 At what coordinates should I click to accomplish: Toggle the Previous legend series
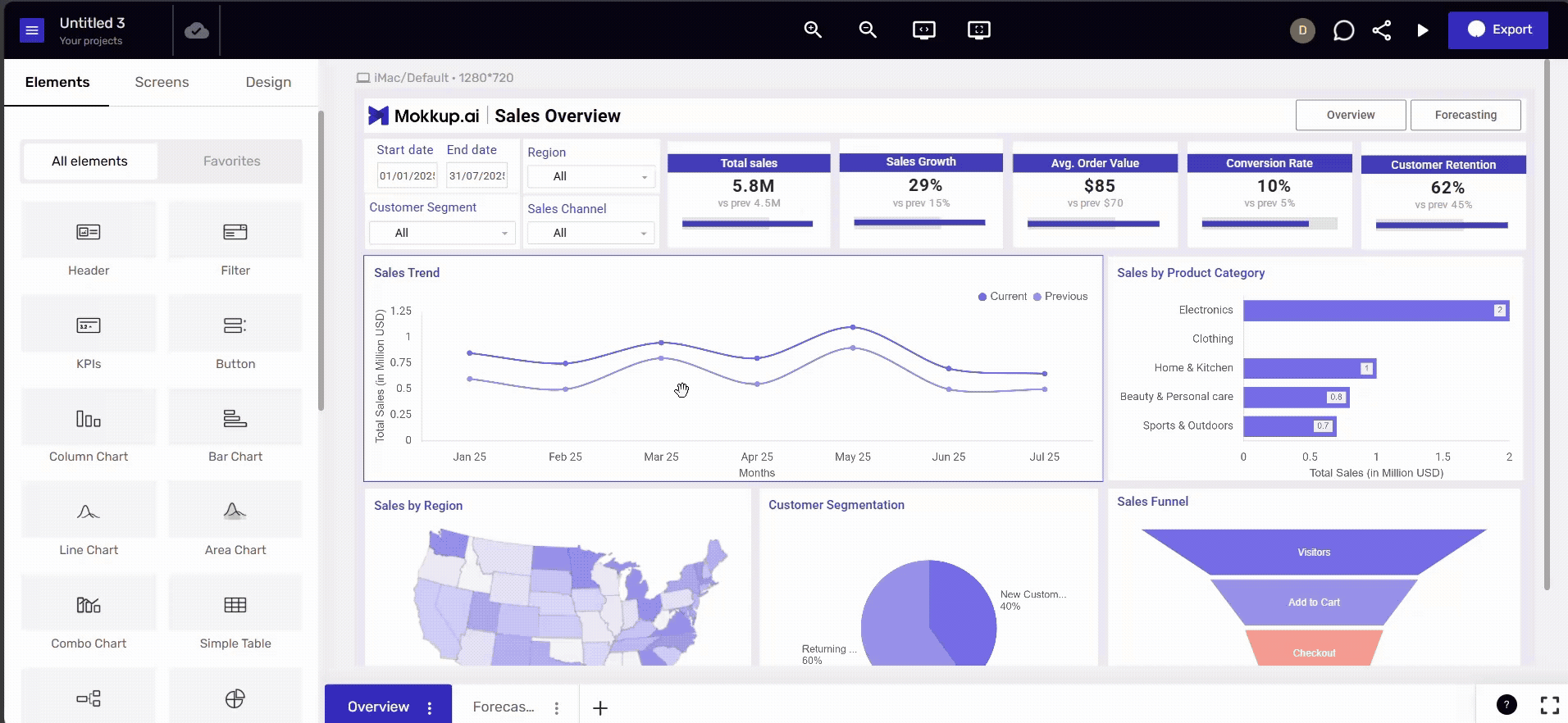(1060, 297)
